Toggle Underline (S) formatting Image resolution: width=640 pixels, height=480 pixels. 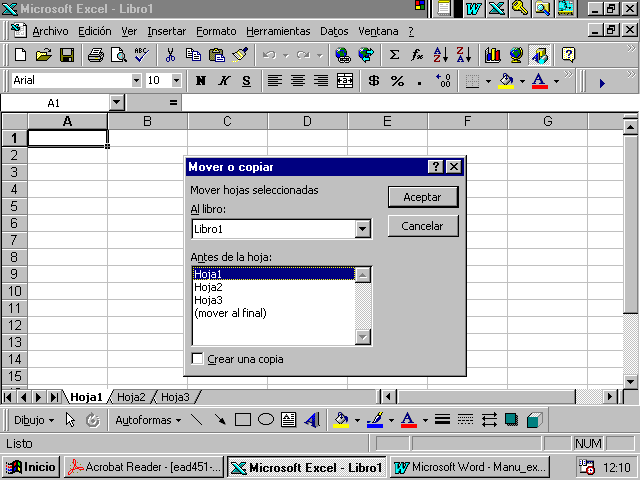click(246, 81)
